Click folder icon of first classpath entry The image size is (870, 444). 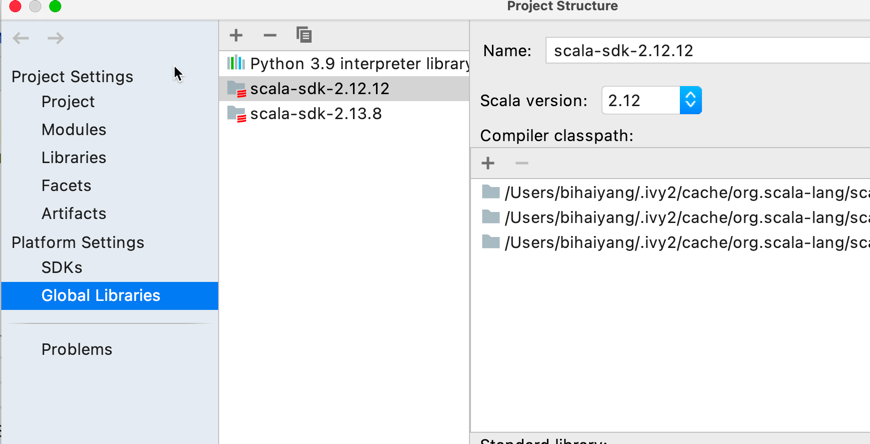490,192
